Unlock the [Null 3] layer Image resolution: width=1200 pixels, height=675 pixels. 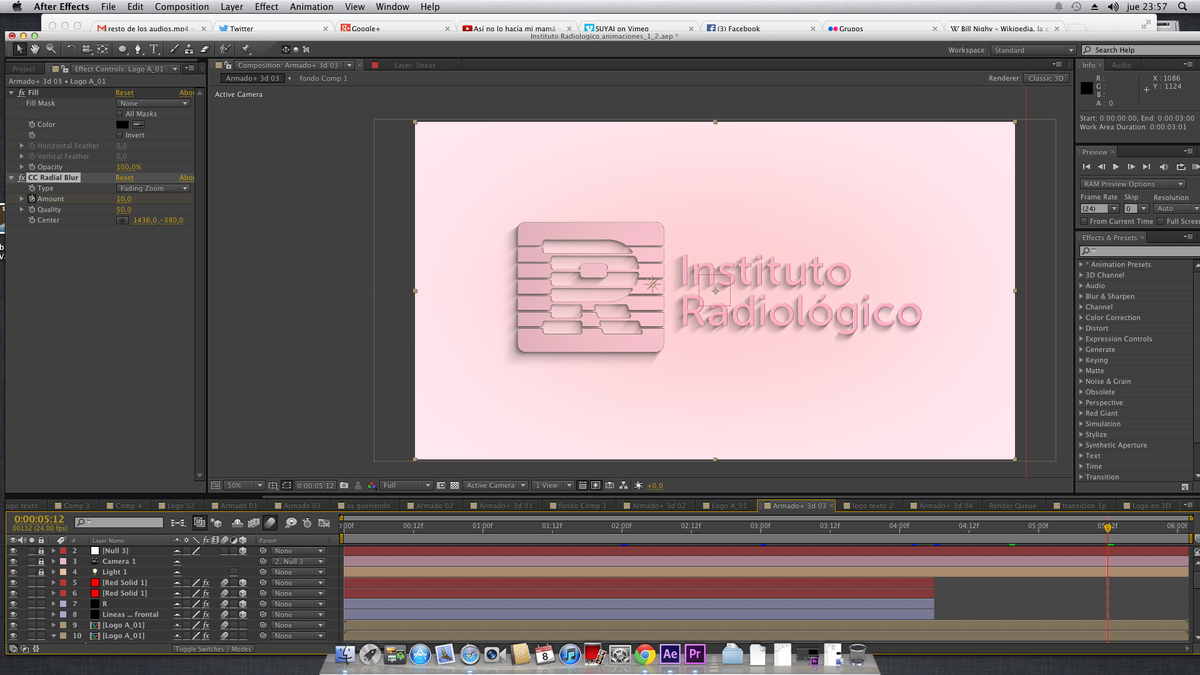41,551
